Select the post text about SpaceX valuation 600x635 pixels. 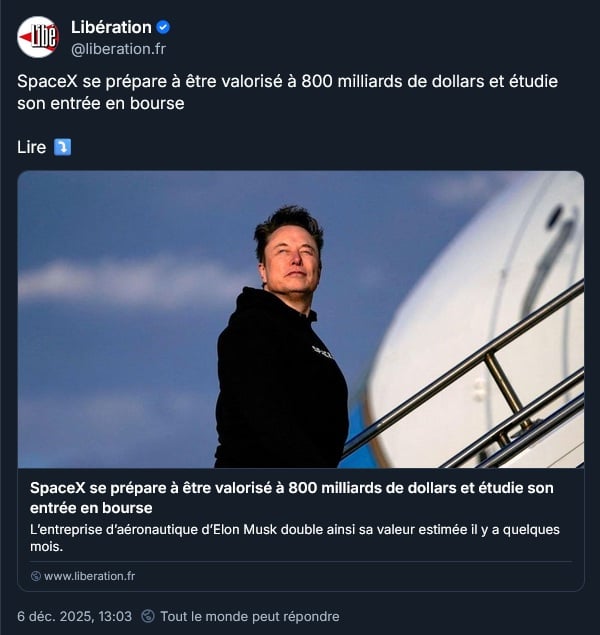[x=287, y=92]
